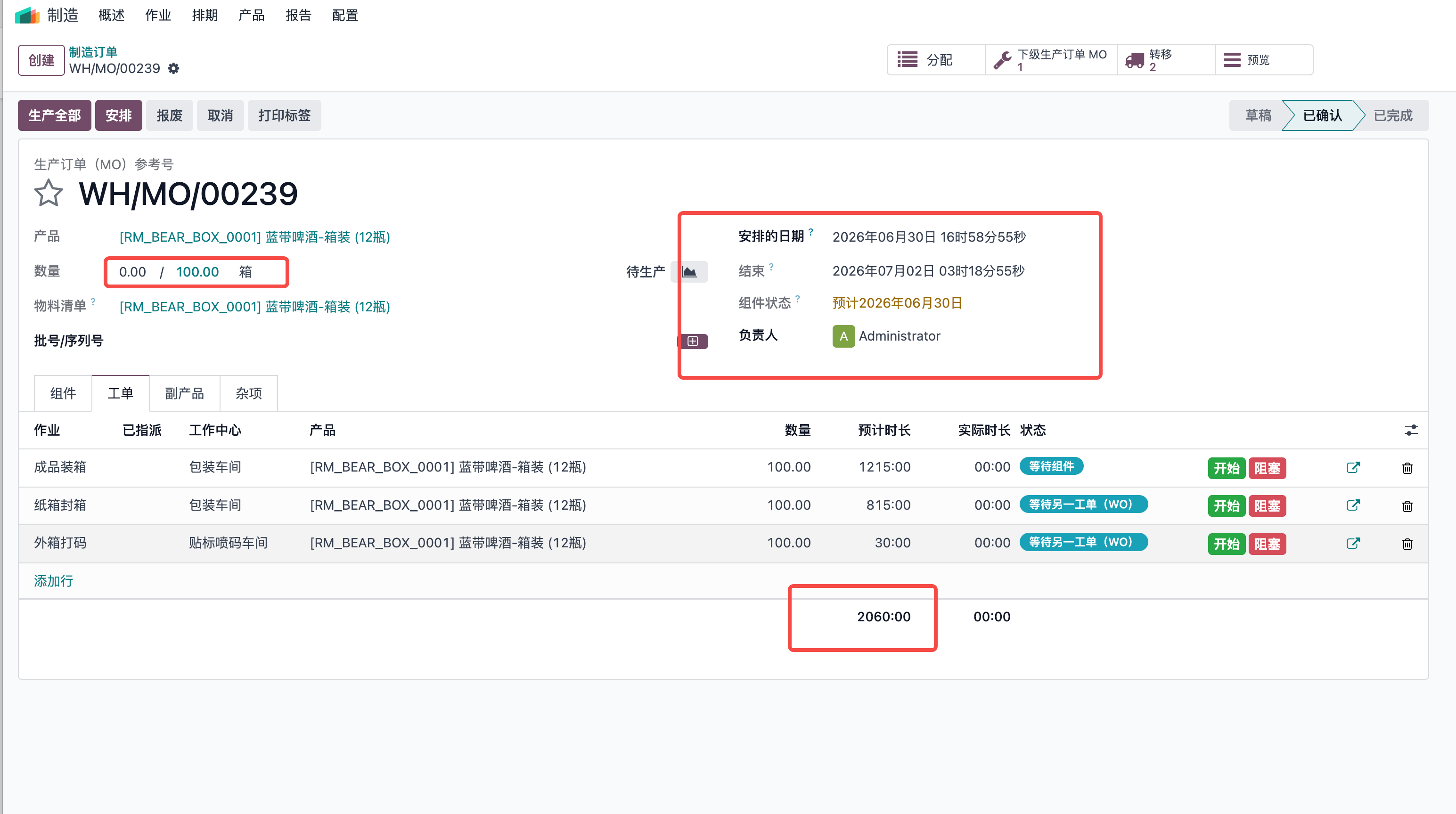Image resolution: width=1456 pixels, height=814 pixels.
Task: Open the 转移 transfers smart button
Action: (1166, 60)
